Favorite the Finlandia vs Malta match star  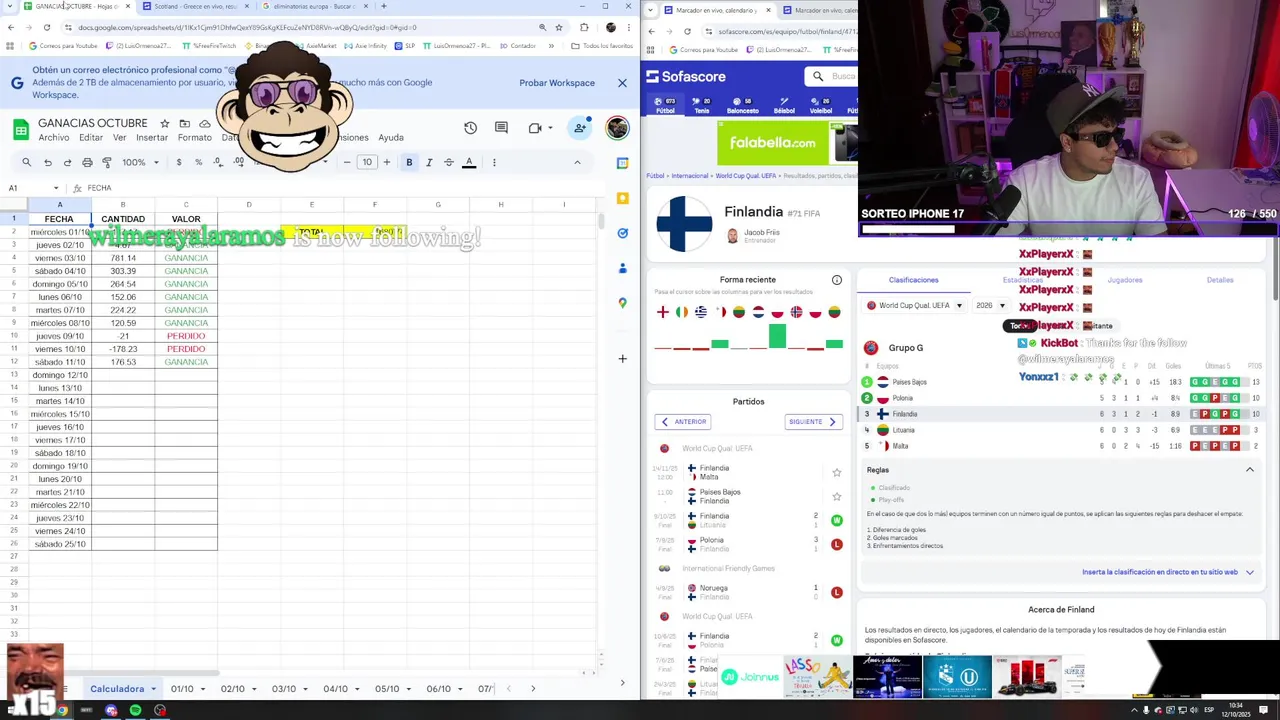[837, 472]
